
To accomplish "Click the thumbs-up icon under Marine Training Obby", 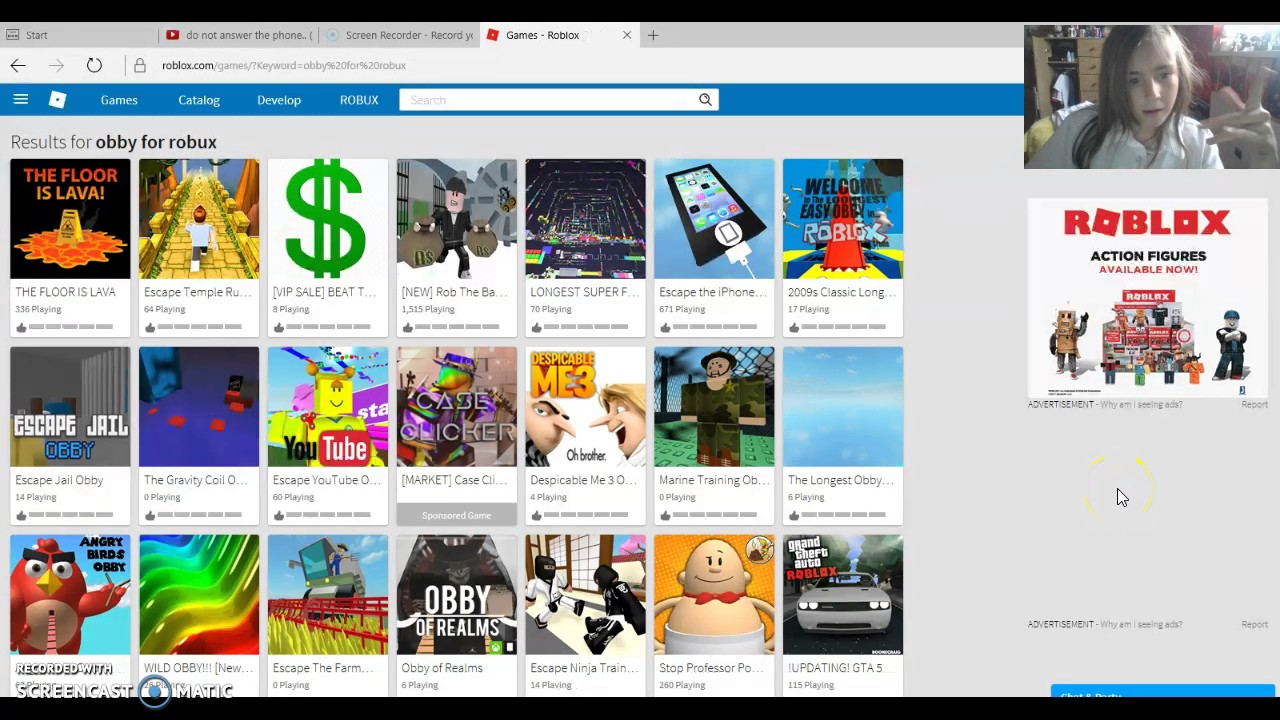I will coord(665,515).
